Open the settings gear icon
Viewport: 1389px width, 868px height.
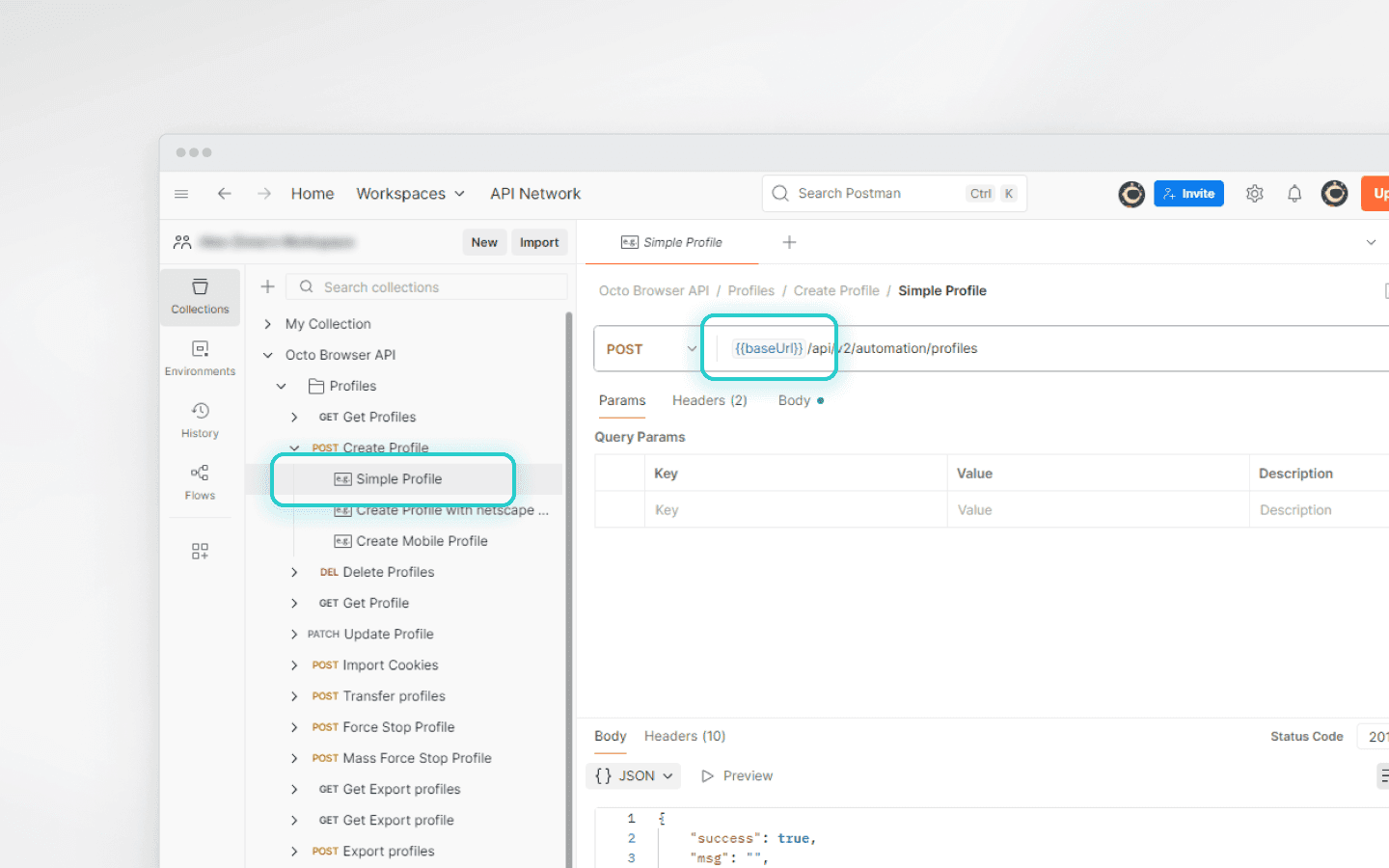coord(1255,194)
